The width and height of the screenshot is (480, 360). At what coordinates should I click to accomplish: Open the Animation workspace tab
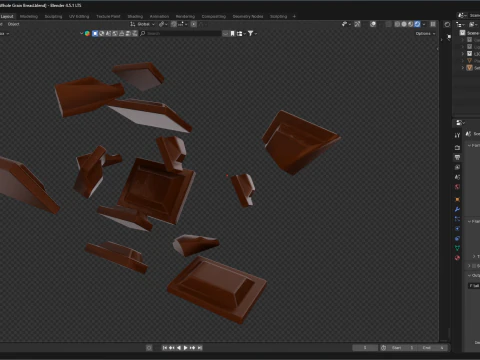(x=159, y=16)
